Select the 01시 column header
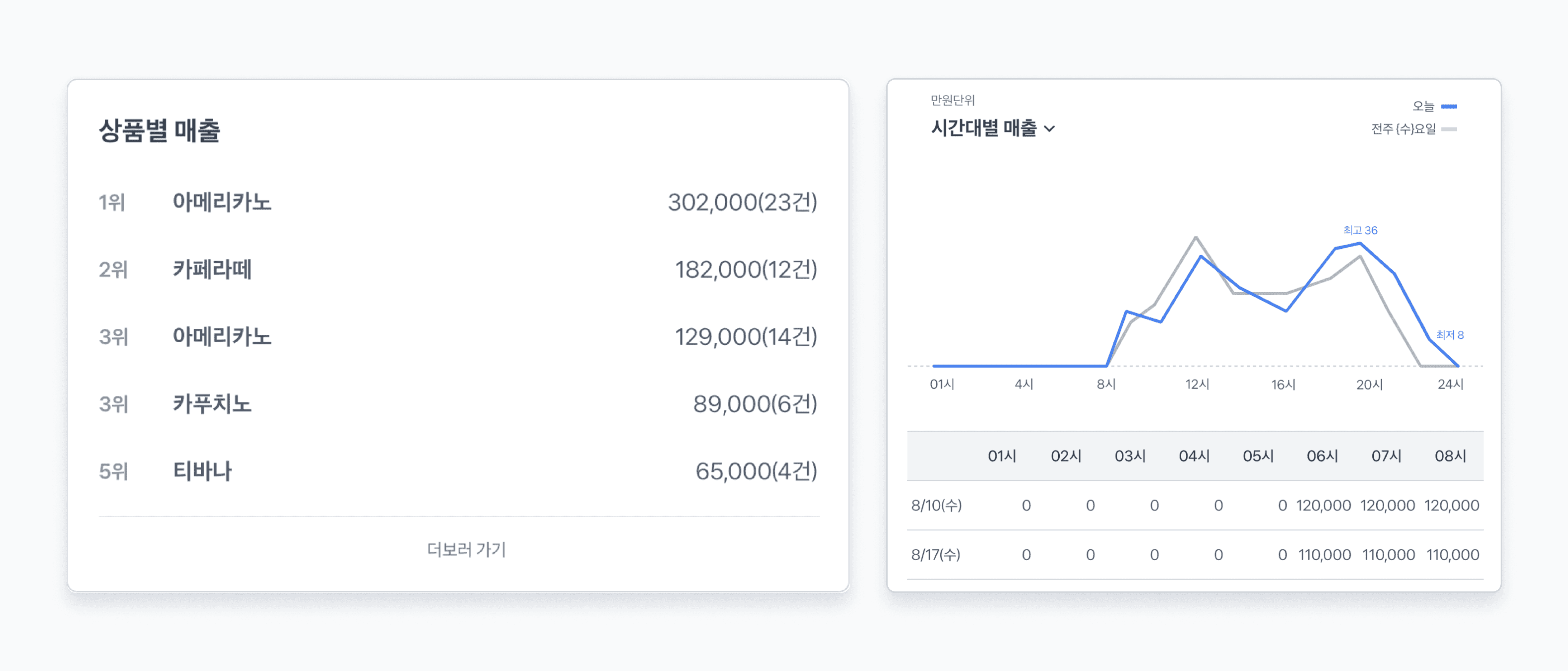Viewport: 1568px width, 671px height. (x=1002, y=456)
